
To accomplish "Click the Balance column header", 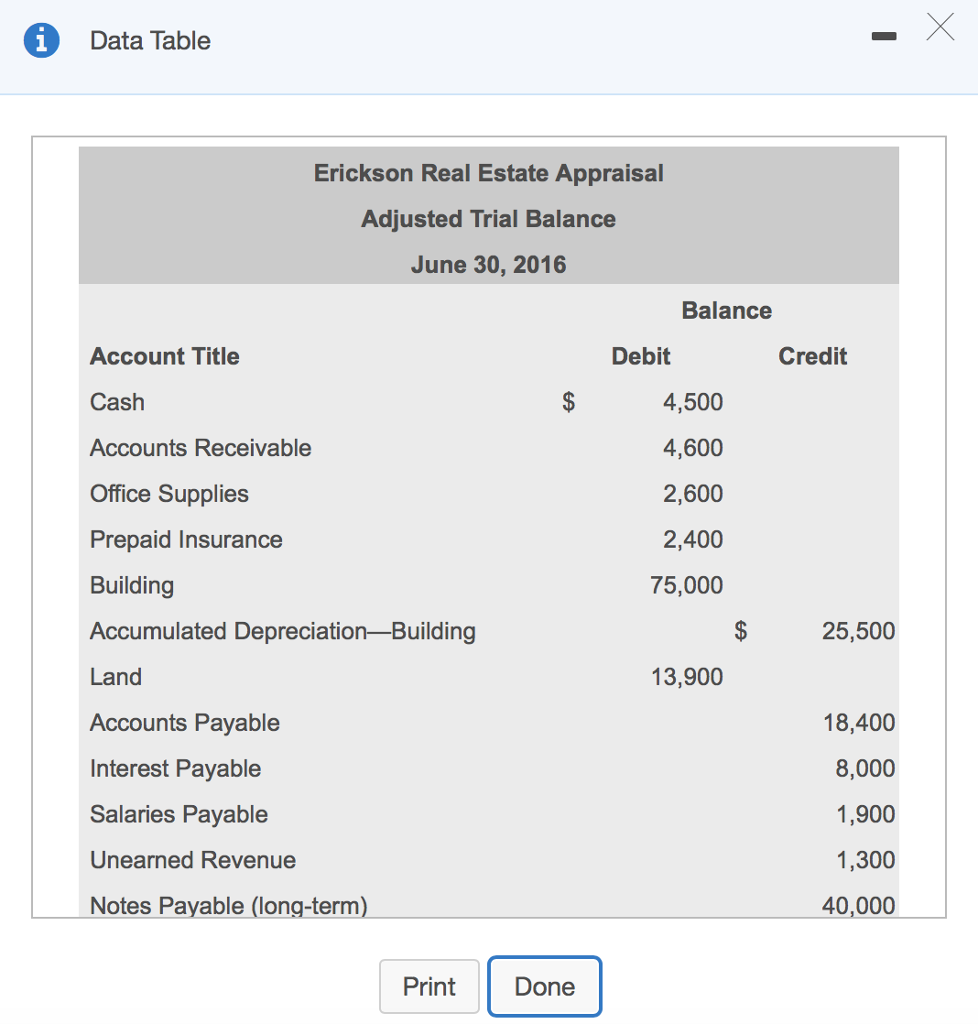I will point(727,310).
